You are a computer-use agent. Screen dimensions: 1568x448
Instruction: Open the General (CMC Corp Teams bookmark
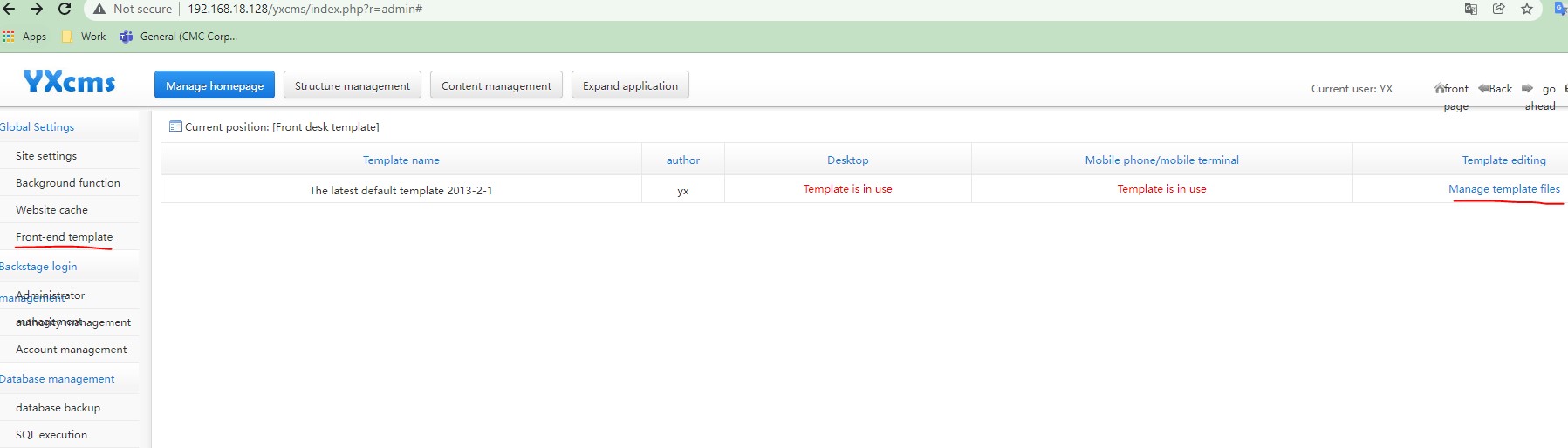(179, 37)
